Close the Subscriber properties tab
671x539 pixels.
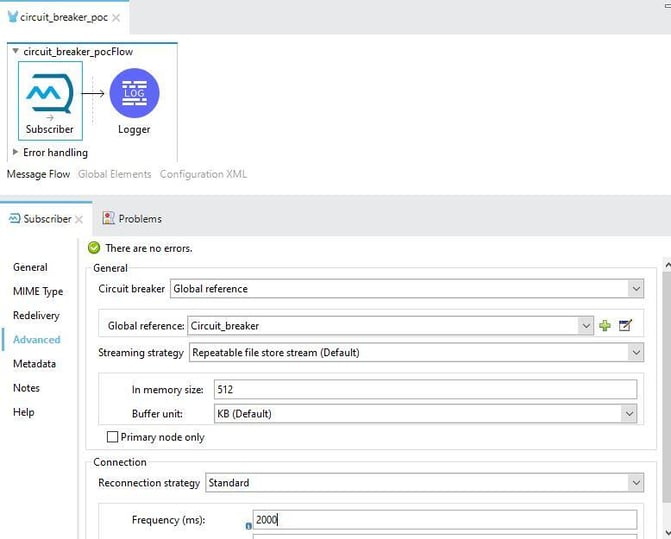pyautogui.click(x=79, y=219)
